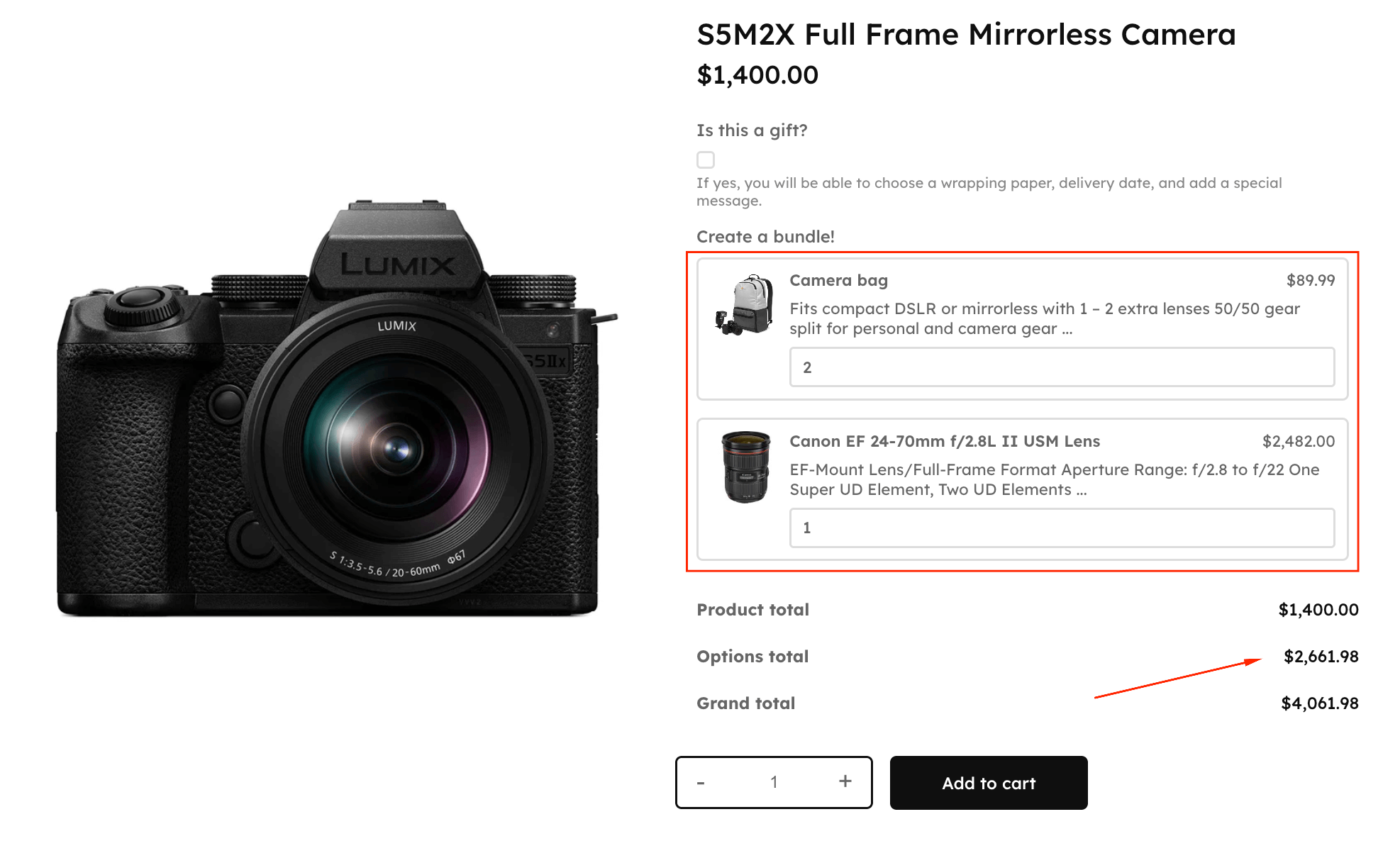This screenshot has height=841, width=1400.
Task: Click the S5M2X product title
Action: (x=965, y=34)
